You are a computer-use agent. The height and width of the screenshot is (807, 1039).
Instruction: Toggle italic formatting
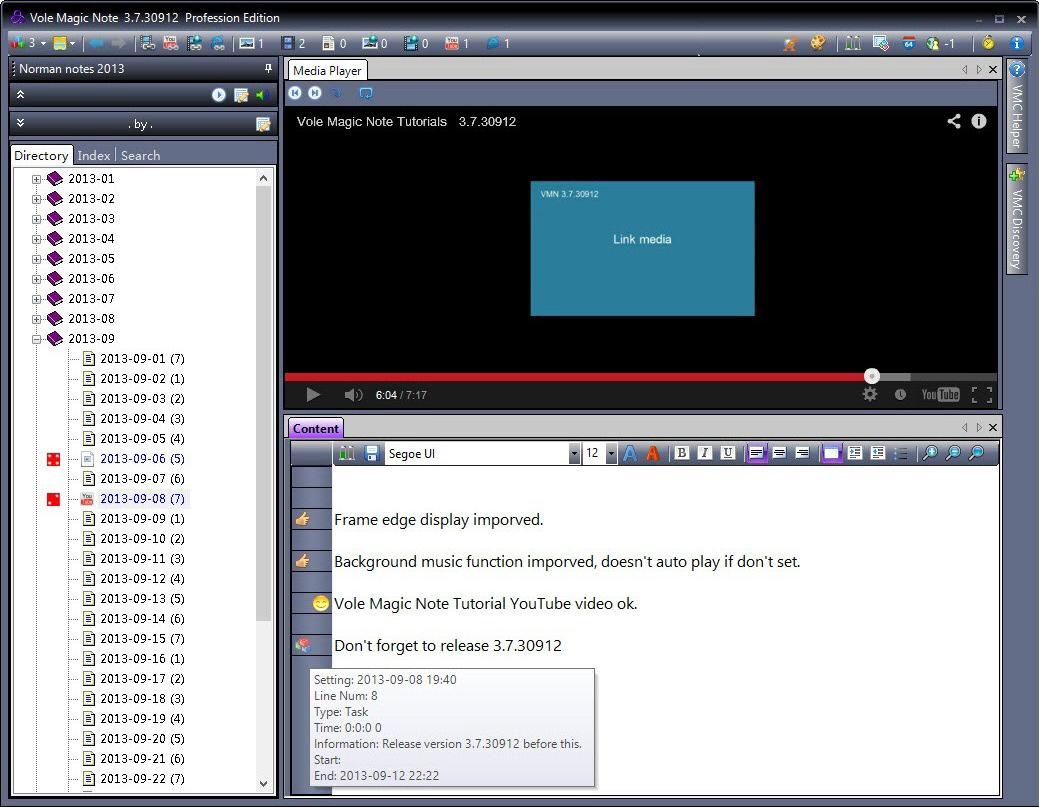click(x=705, y=453)
